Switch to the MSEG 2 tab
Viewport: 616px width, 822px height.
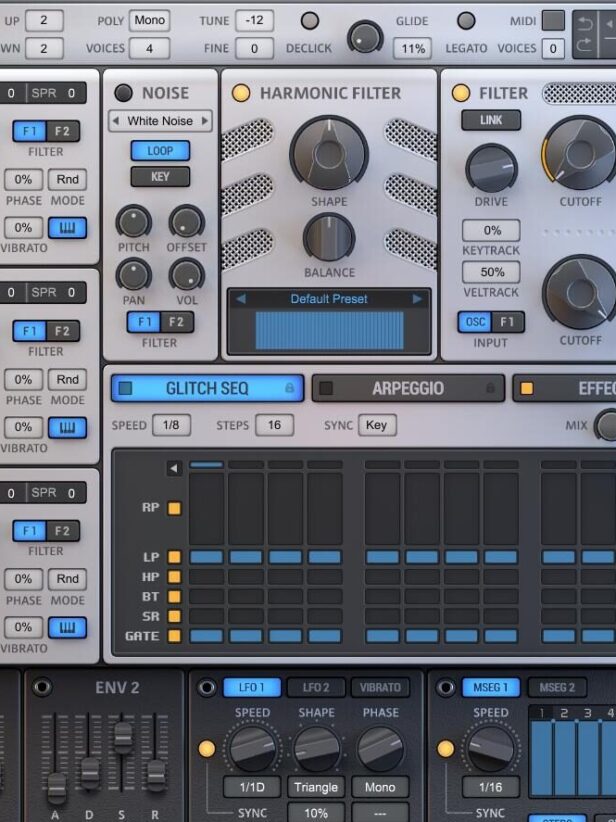point(557,687)
